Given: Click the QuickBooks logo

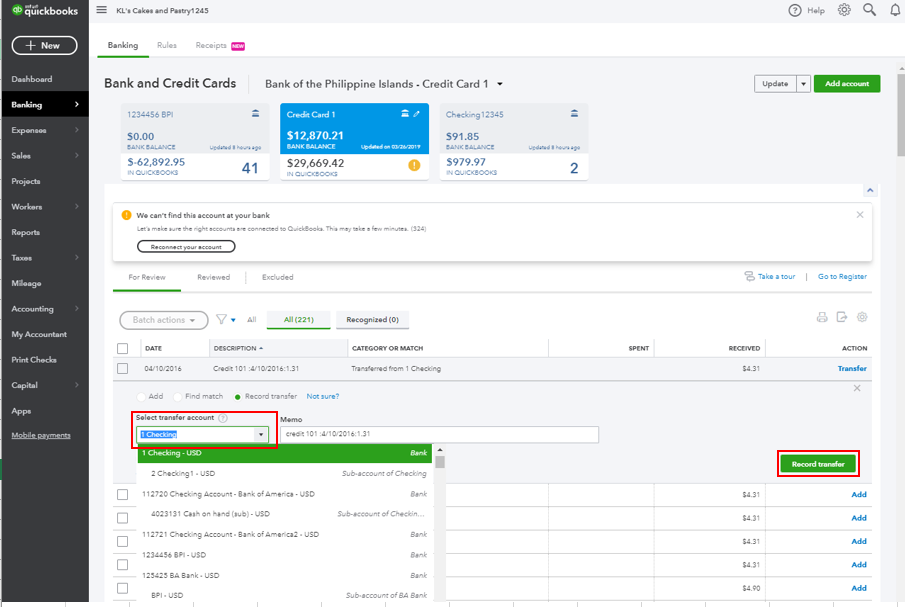Looking at the screenshot, I should (45, 10).
